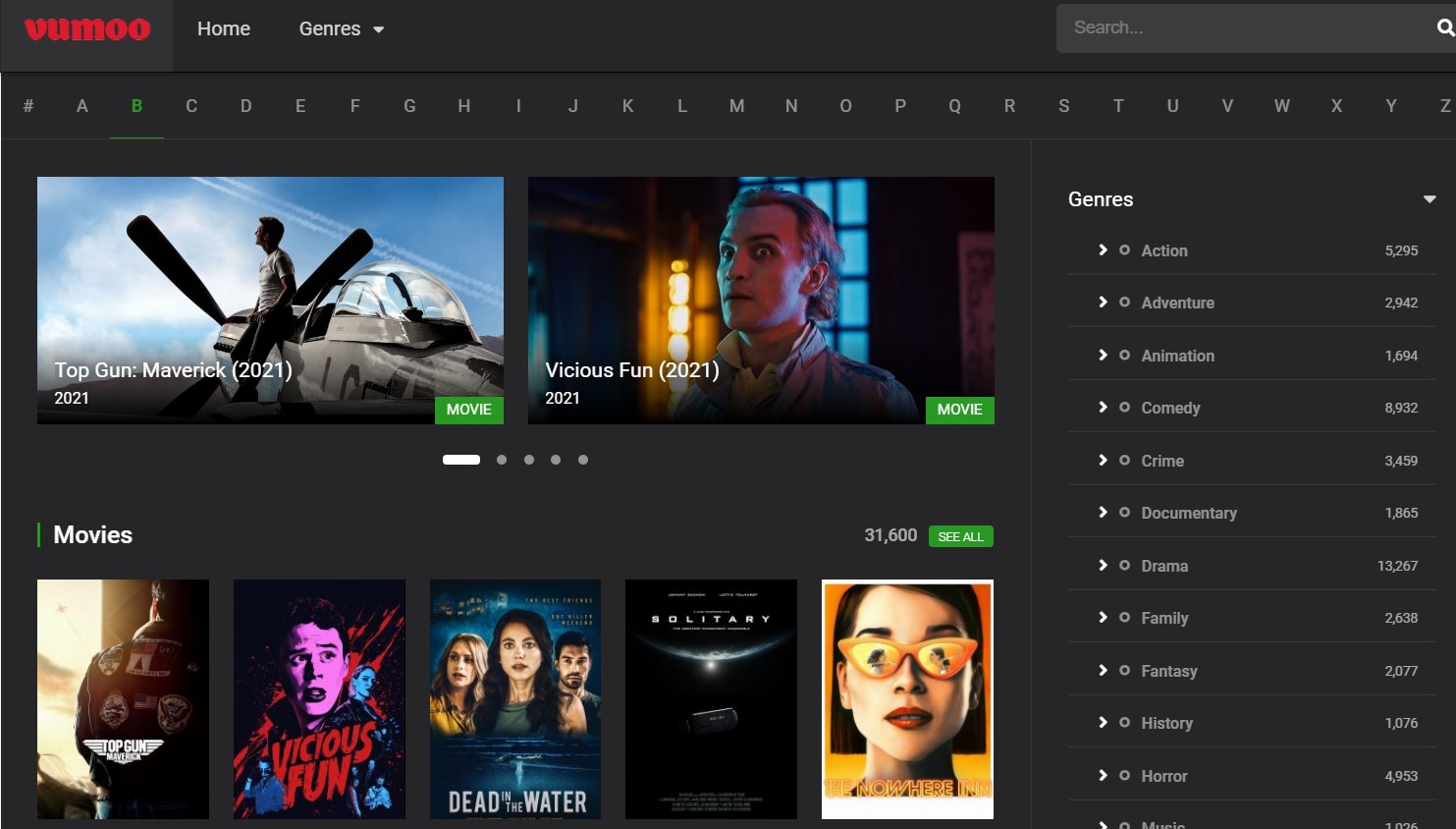Open Vicious Fun featured banner
The height and width of the screenshot is (829, 1456).
761,301
